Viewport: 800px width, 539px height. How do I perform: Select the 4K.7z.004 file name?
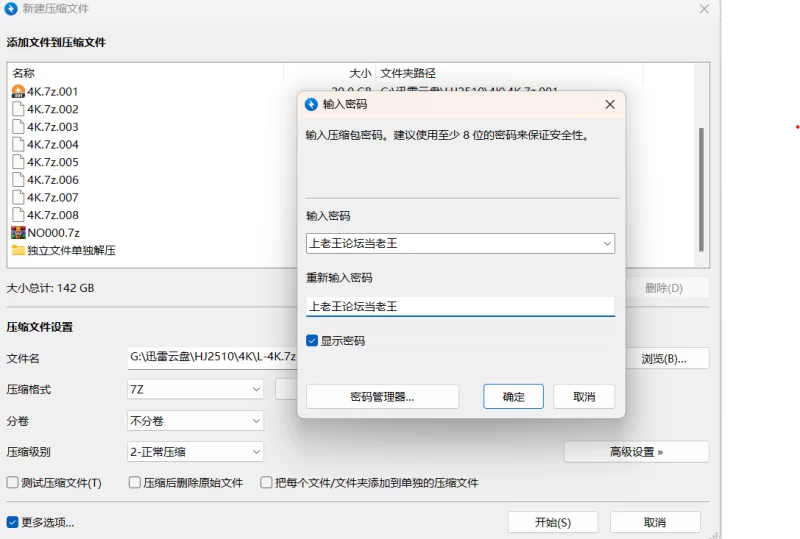53,144
